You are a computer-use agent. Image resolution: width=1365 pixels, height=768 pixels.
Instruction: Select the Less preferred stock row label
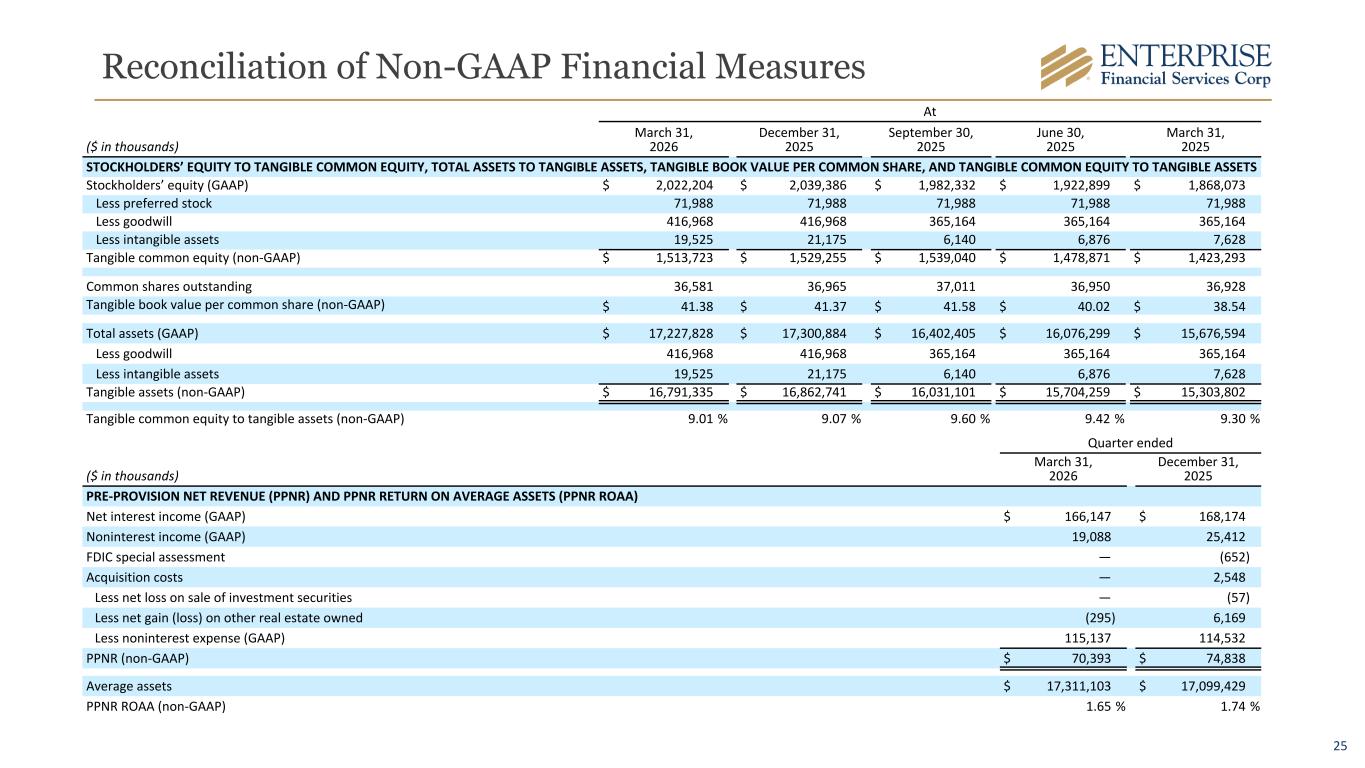pyautogui.click(x=153, y=203)
